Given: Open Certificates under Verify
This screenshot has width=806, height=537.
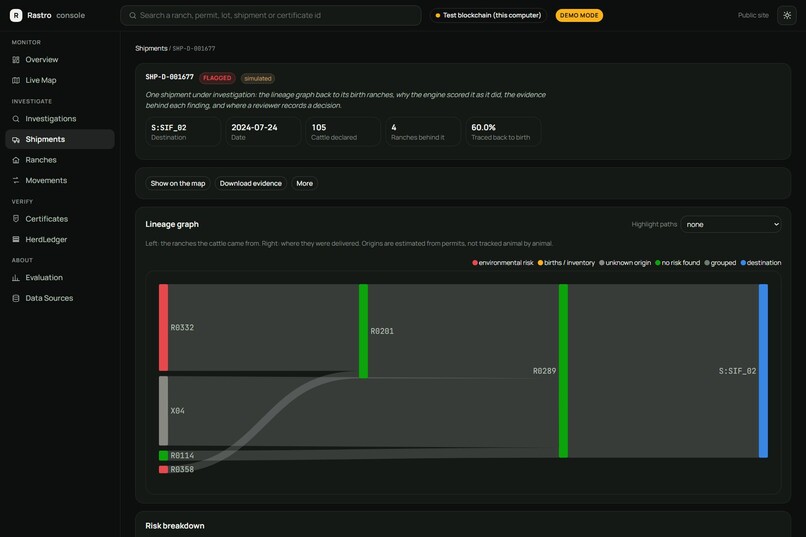Looking at the screenshot, I should 60,219.
